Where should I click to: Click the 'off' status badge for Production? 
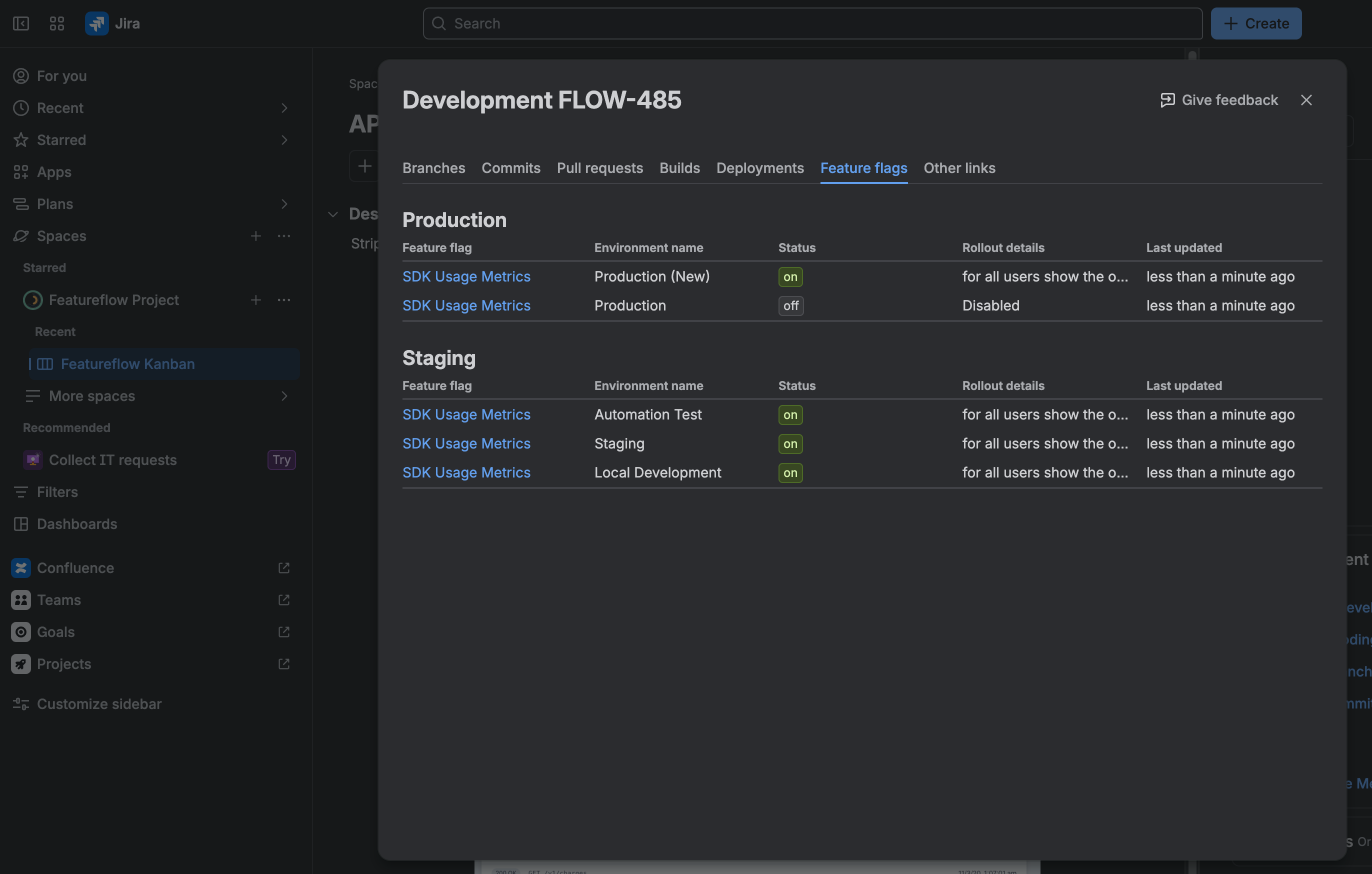coord(791,306)
